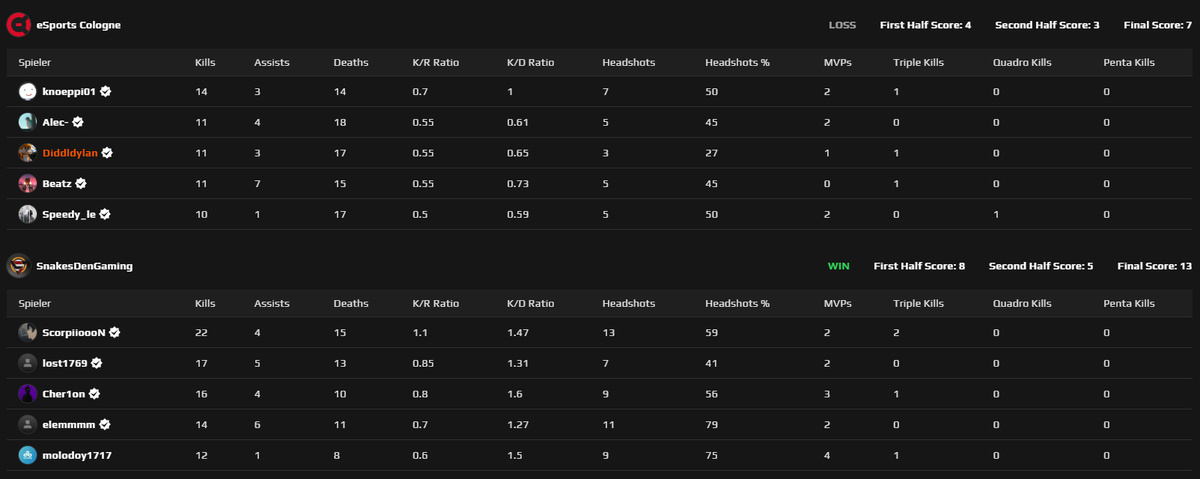Click elemmmm's default avatar

coord(27,424)
